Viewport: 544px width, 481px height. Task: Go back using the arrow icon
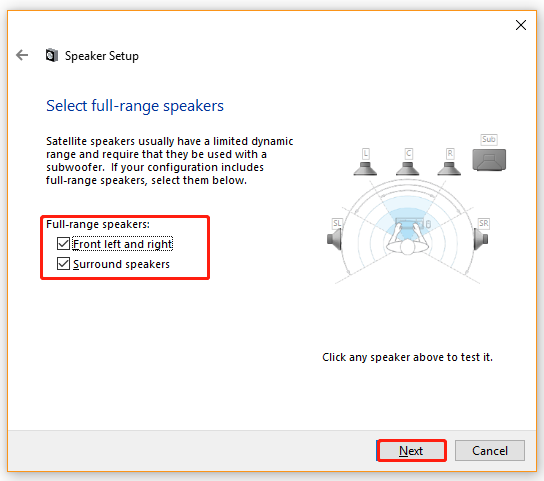point(22,55)
